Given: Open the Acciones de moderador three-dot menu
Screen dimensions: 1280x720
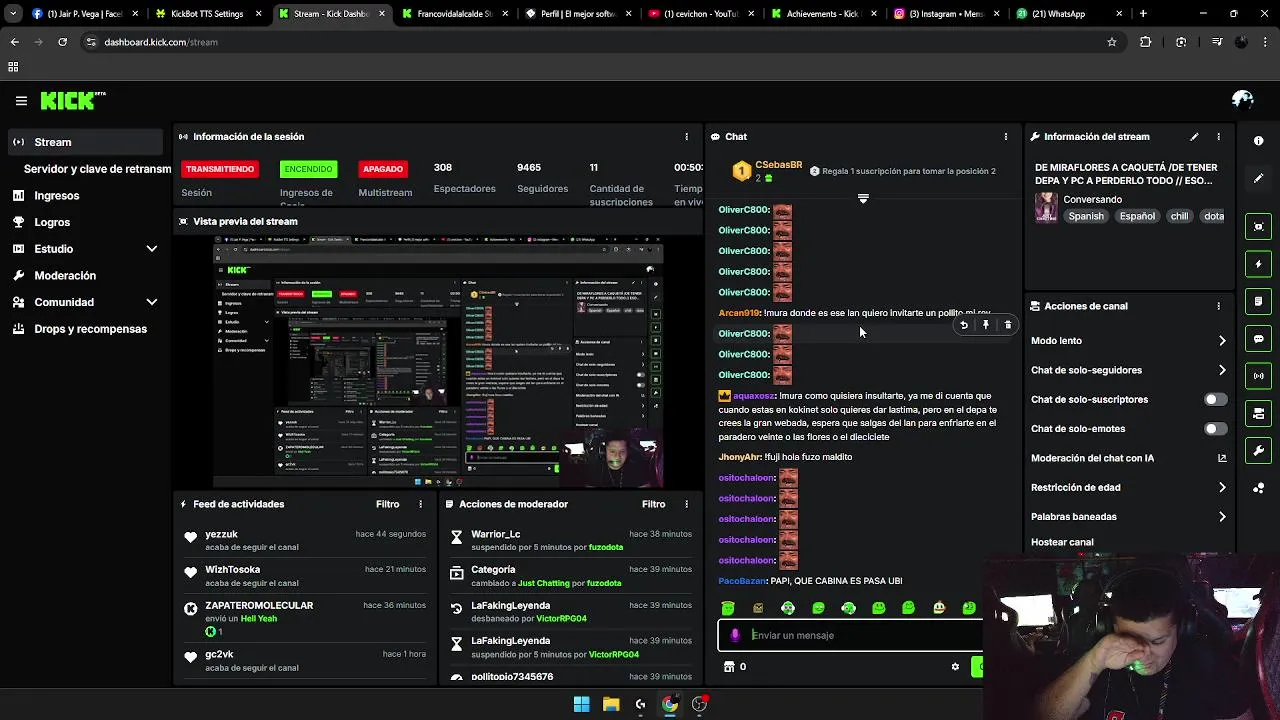Looking at the screenshot, I should pos(686,504).
